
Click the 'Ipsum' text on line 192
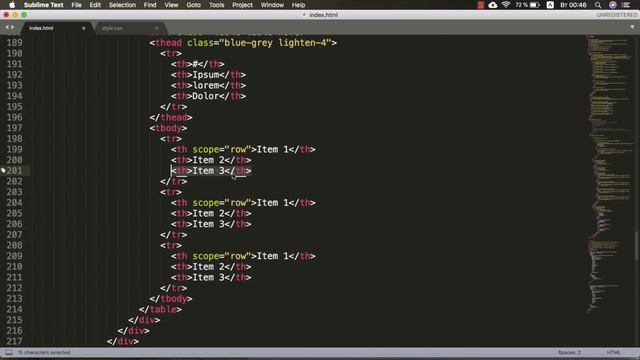(x=206, y=75)
